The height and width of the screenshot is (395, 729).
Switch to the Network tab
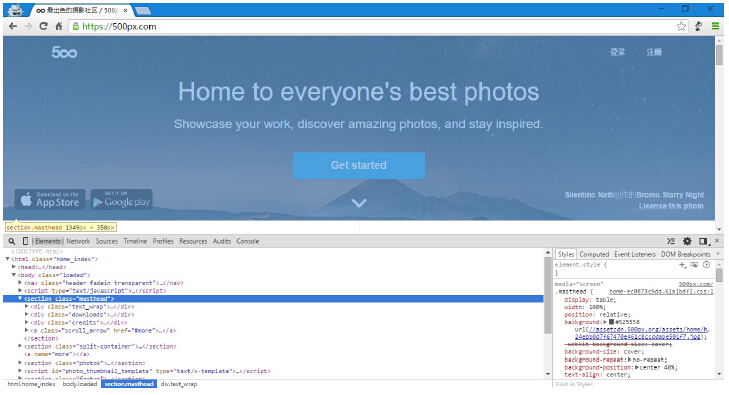tap(78, 241)
